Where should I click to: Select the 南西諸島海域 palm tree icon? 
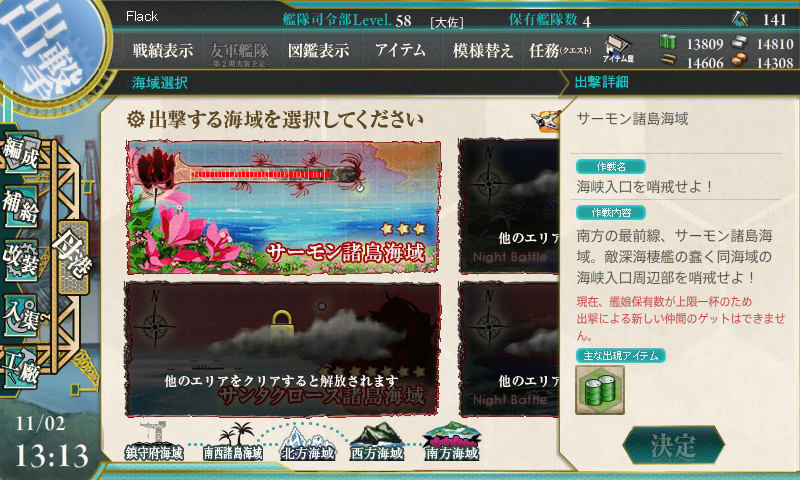click(233, 442)
